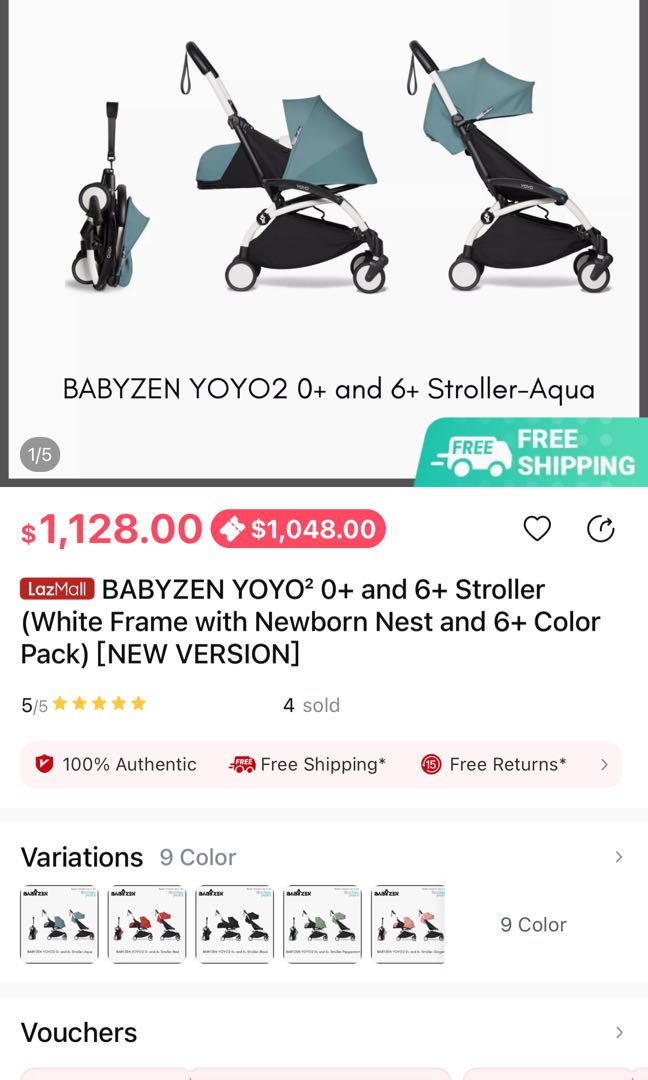648x1080 pixels.
Task: Tap the product title text
Action: point(311,621)
